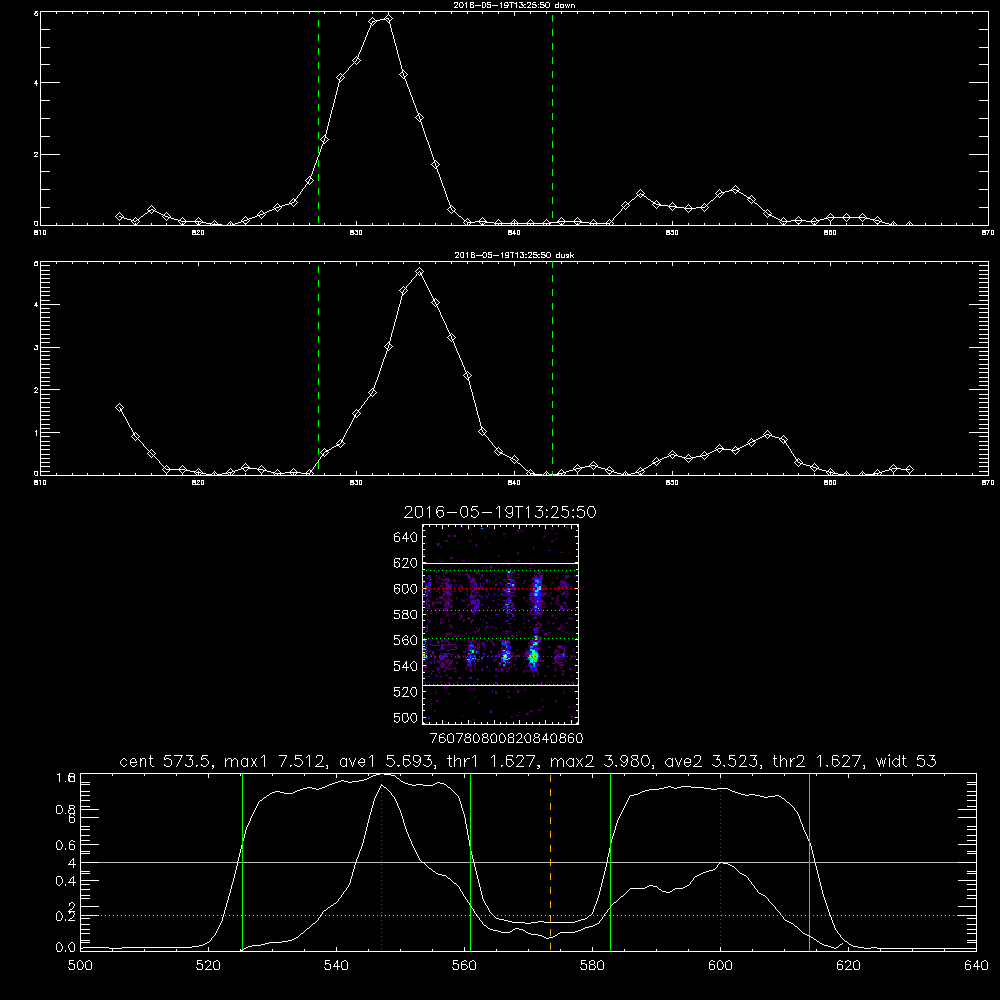
Task: Click the green vertical line near 525 in bottom plot
Action: pos(242,861)
